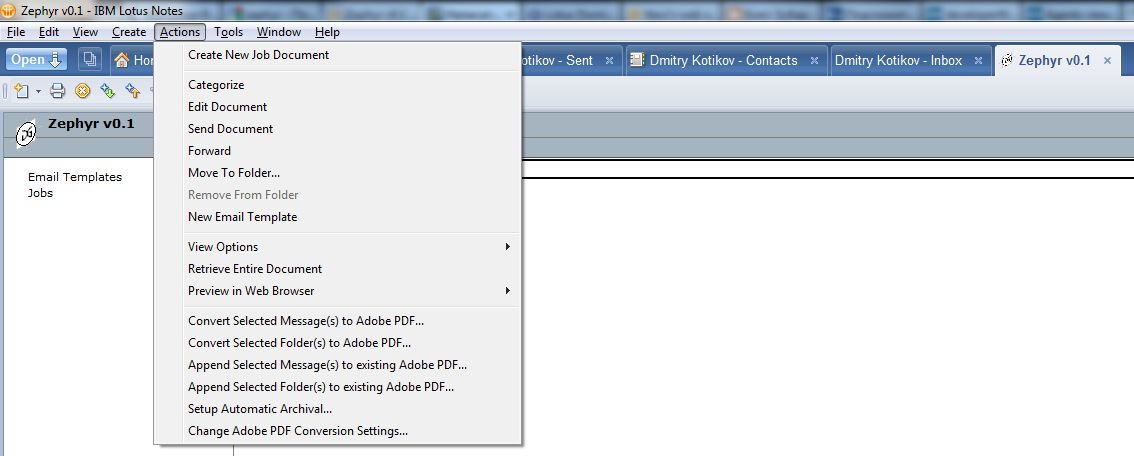Image resolution: width=1134 pixels, height=456 pixels.
Task: Choose Create New Job Document menu item
Action: (x=258, y=55)
